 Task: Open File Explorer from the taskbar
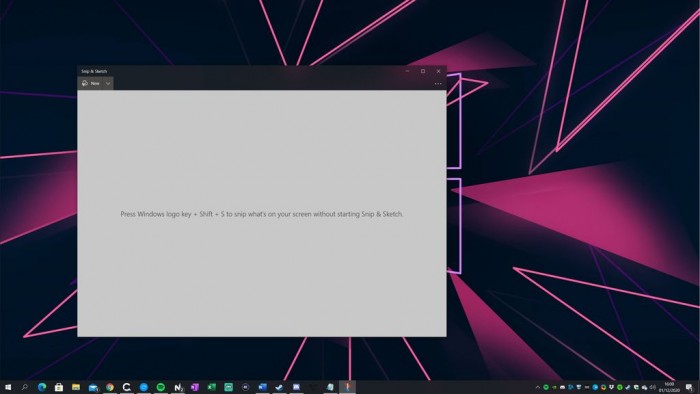pos(76,387)
